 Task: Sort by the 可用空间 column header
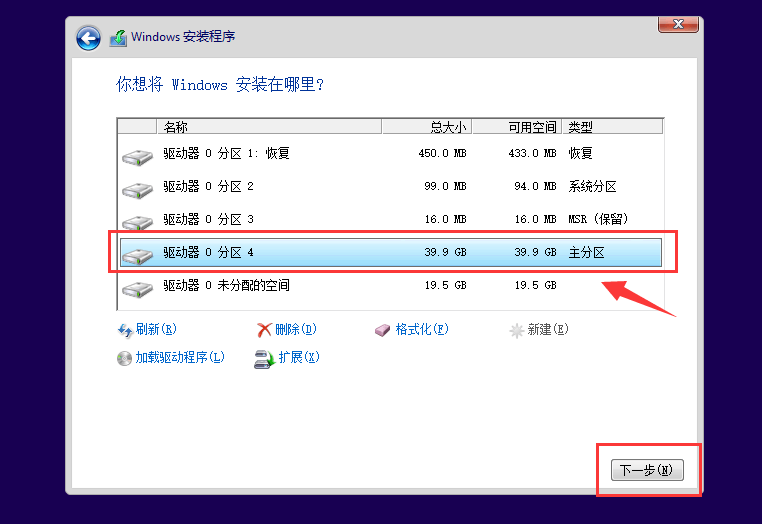pos(517,127)
